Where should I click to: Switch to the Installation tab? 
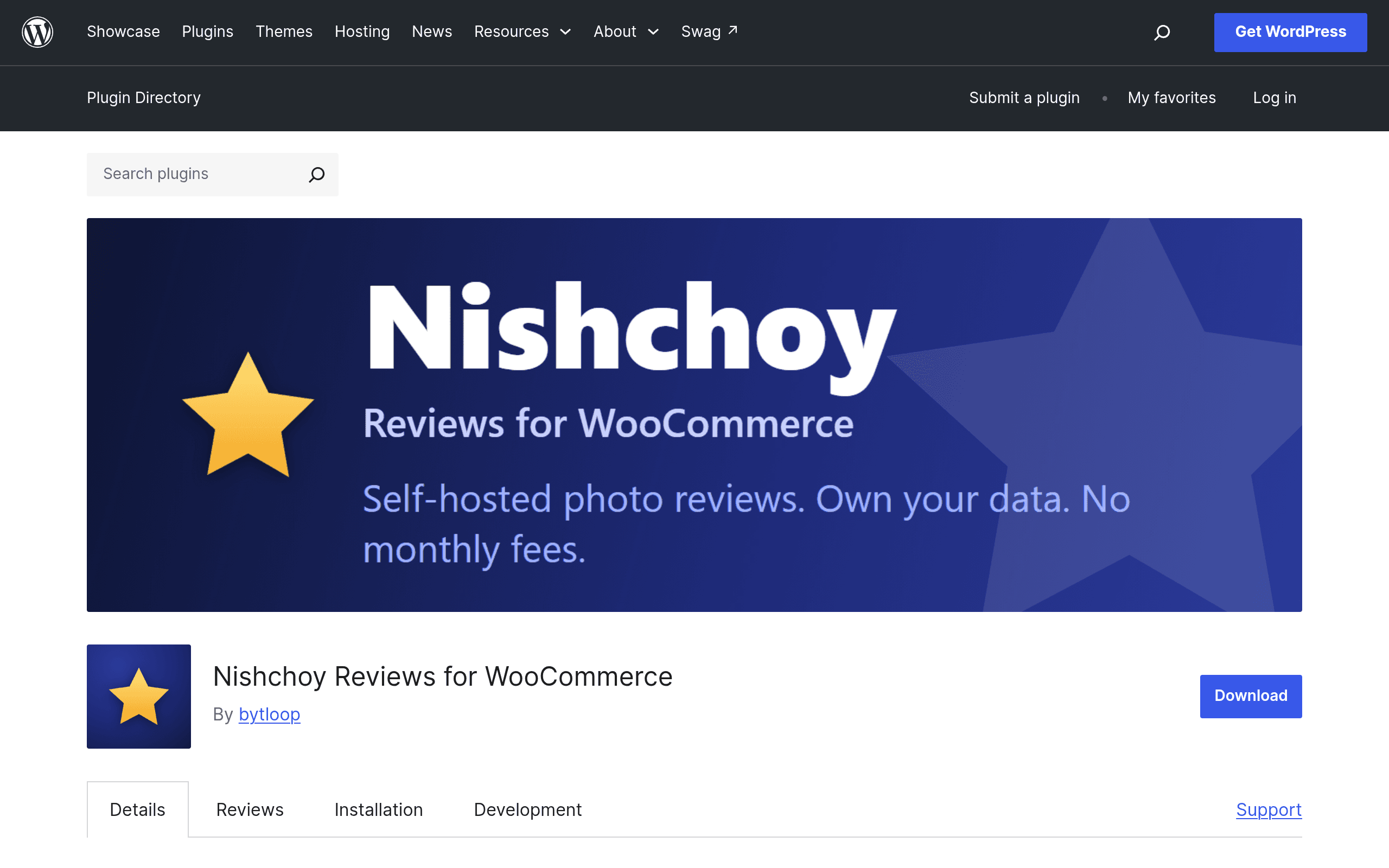(379, 809)
